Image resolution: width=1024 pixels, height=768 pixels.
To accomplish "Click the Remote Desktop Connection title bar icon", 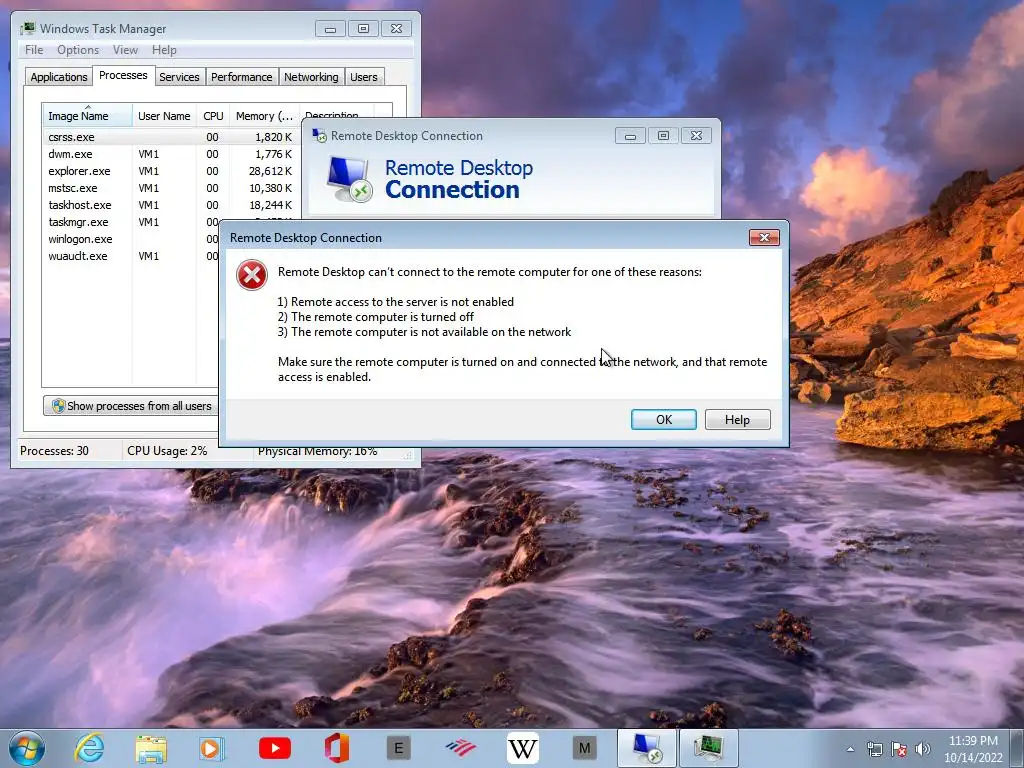I will click(x=319, y=136).
